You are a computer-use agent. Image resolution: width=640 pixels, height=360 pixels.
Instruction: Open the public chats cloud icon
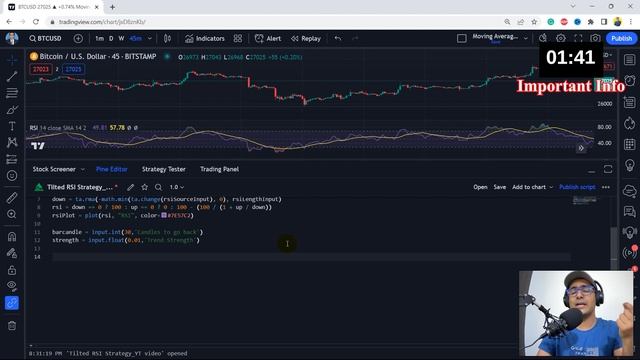(629, 190)
